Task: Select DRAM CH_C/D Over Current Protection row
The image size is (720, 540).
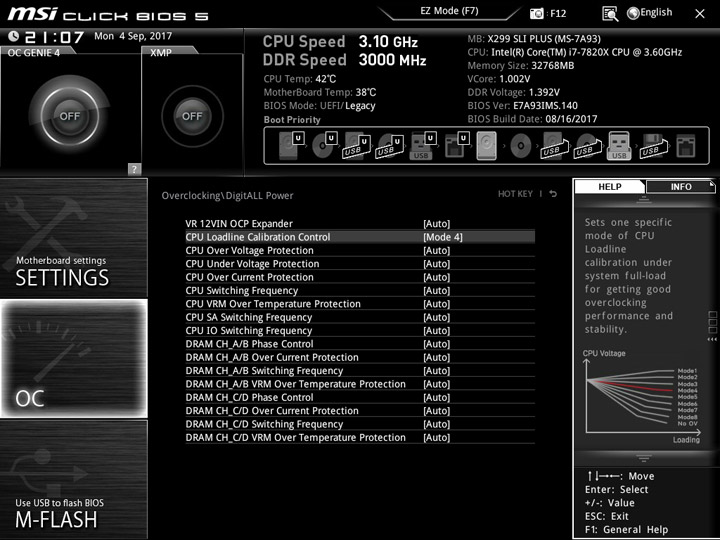Action: pyautogui.click(x=360, y=411)
